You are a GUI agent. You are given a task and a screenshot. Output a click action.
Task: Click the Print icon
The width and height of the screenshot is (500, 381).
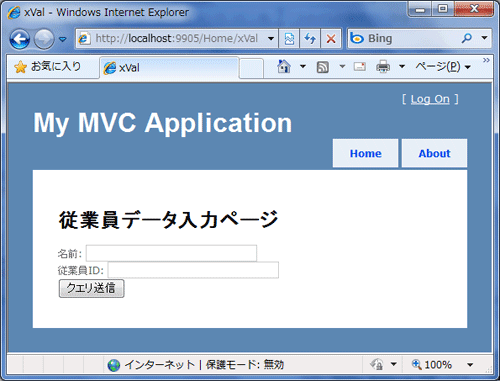coord(383,67)
